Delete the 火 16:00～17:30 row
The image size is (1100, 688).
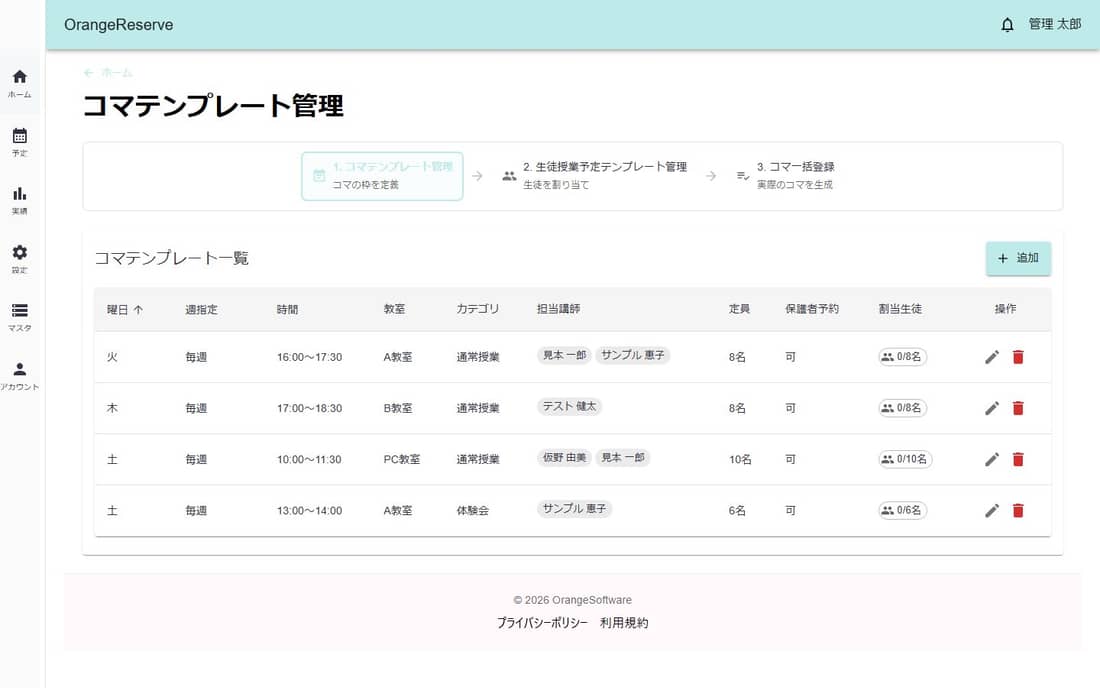(x=1018, y=357)
